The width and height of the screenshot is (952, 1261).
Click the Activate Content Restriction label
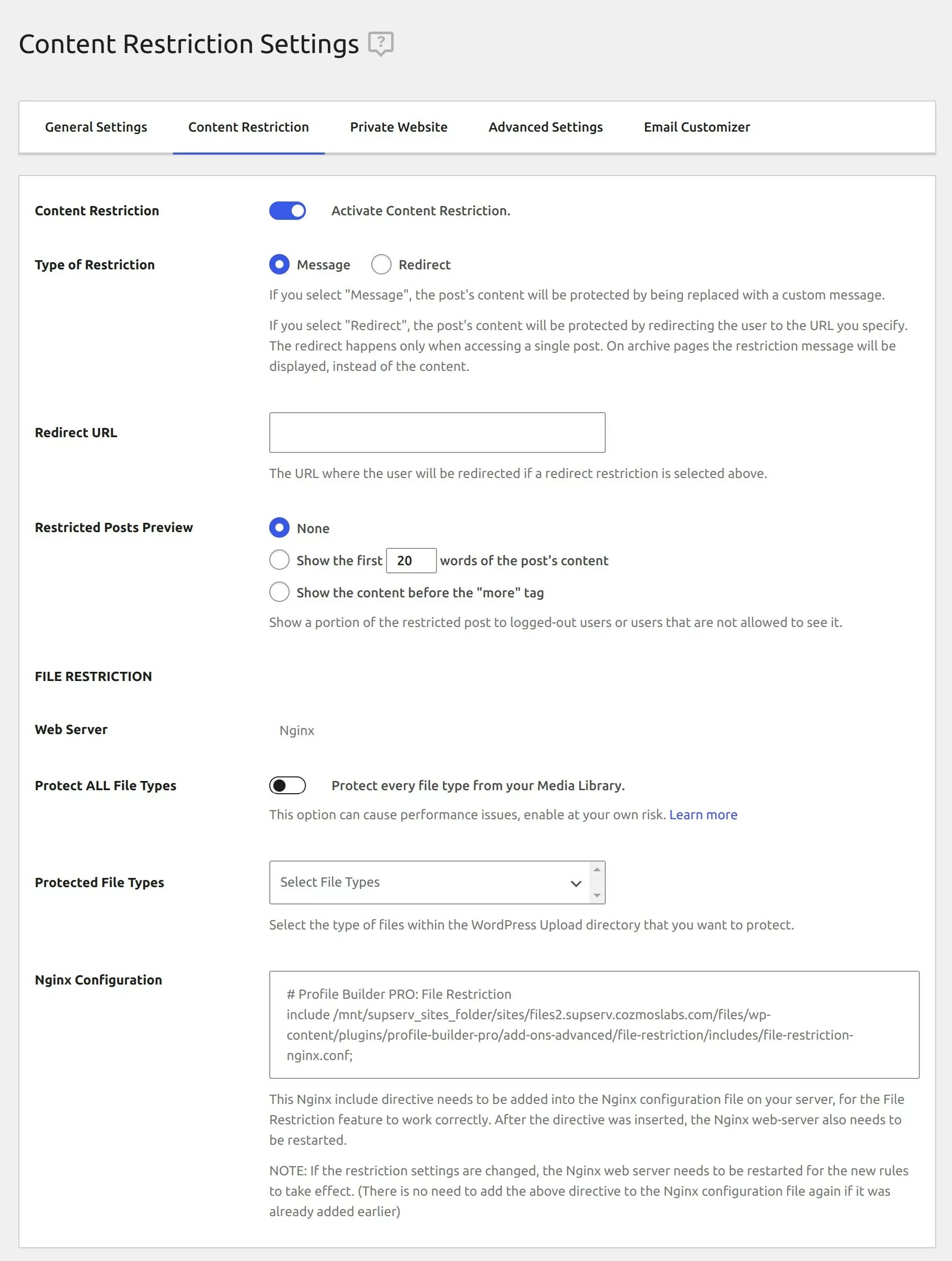point(421,211)
